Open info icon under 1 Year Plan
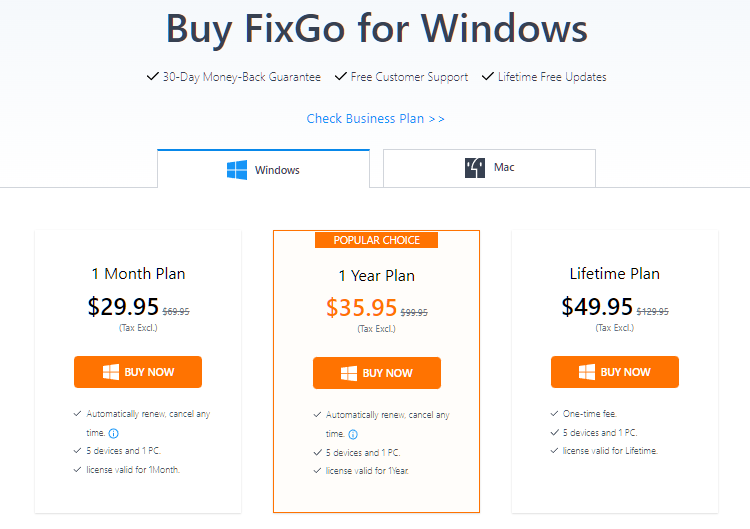Image resolution: width=750 pixels, height=529 pixels. pos(353,434)
